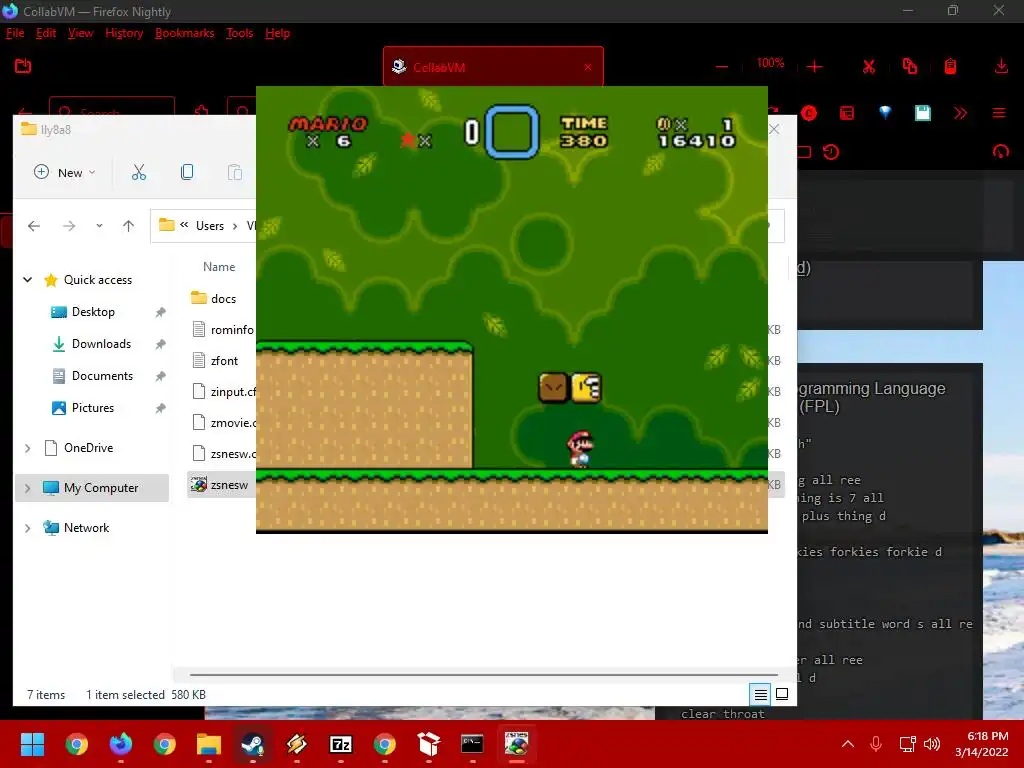Go up one folder level
This screenshot has height=768, width=1024.
coord(129,226)
